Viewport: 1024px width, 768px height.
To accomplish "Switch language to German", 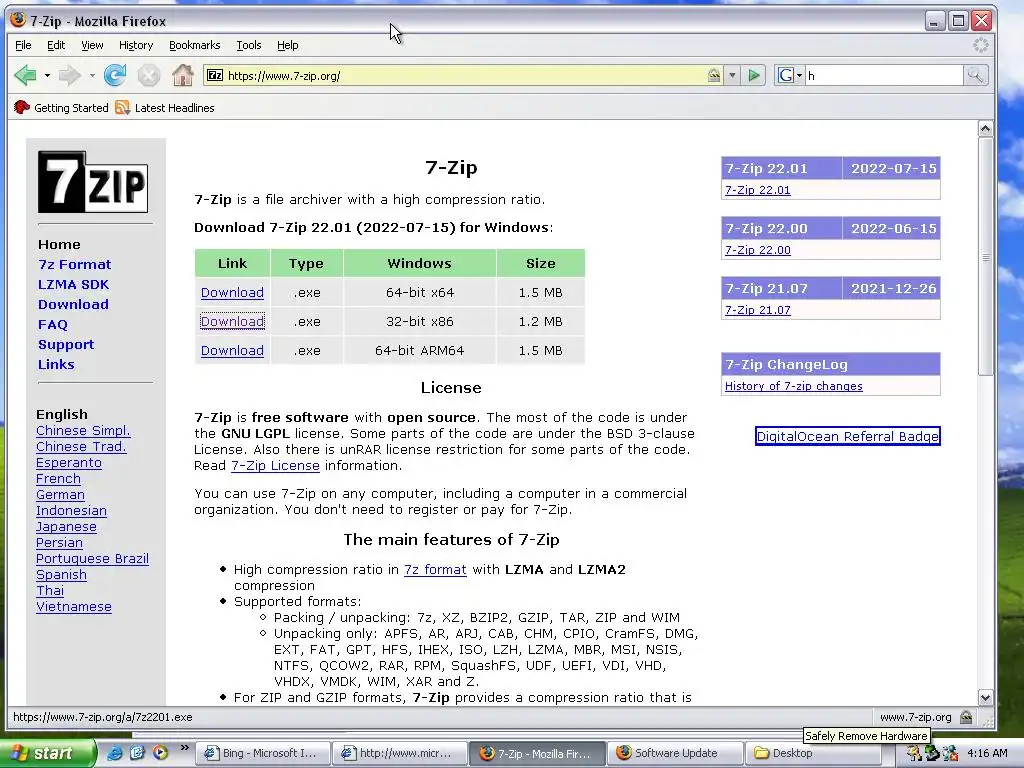I will (60, 495).
